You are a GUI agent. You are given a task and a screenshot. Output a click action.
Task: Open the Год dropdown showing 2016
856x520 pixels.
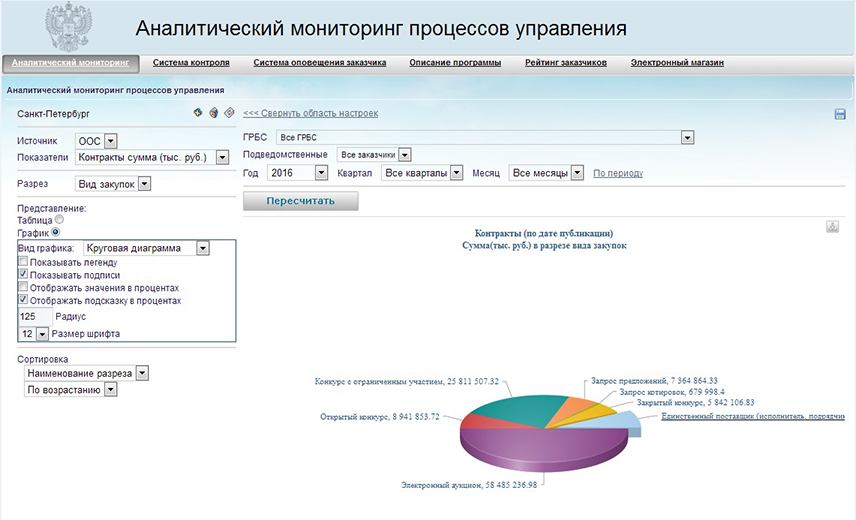pyautogui.click(x=320, y=173)
